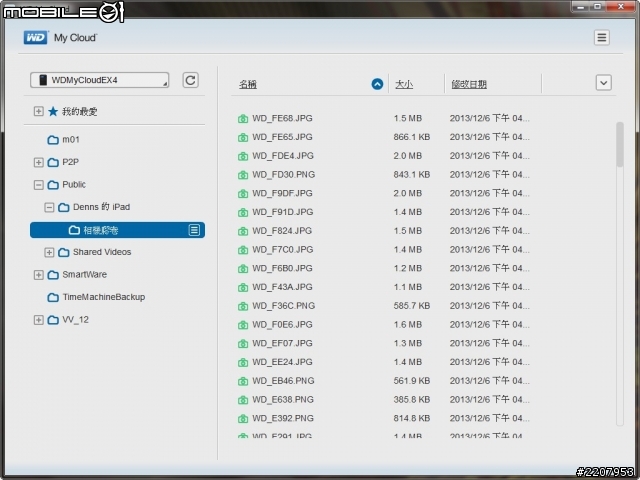Viewport: 640px width, 480px height.
Task: Select file name WD_FD30.PNG
Action: click(x=284, y=175)
